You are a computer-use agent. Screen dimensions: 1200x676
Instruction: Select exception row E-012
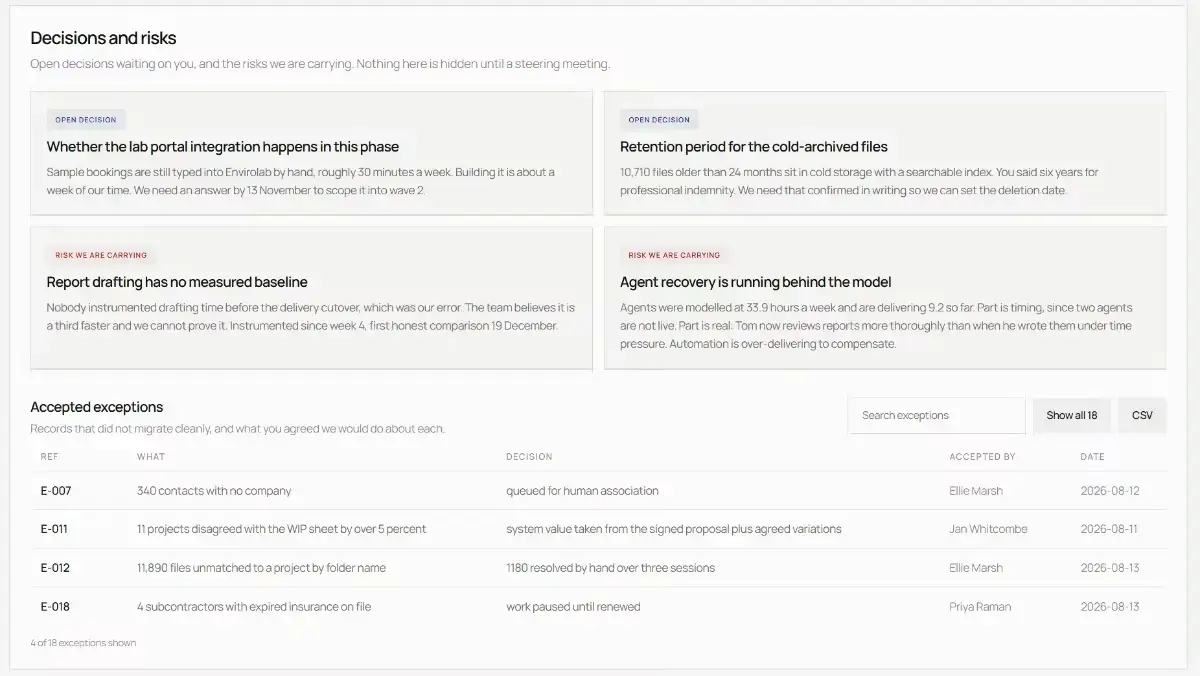point(598,568)
